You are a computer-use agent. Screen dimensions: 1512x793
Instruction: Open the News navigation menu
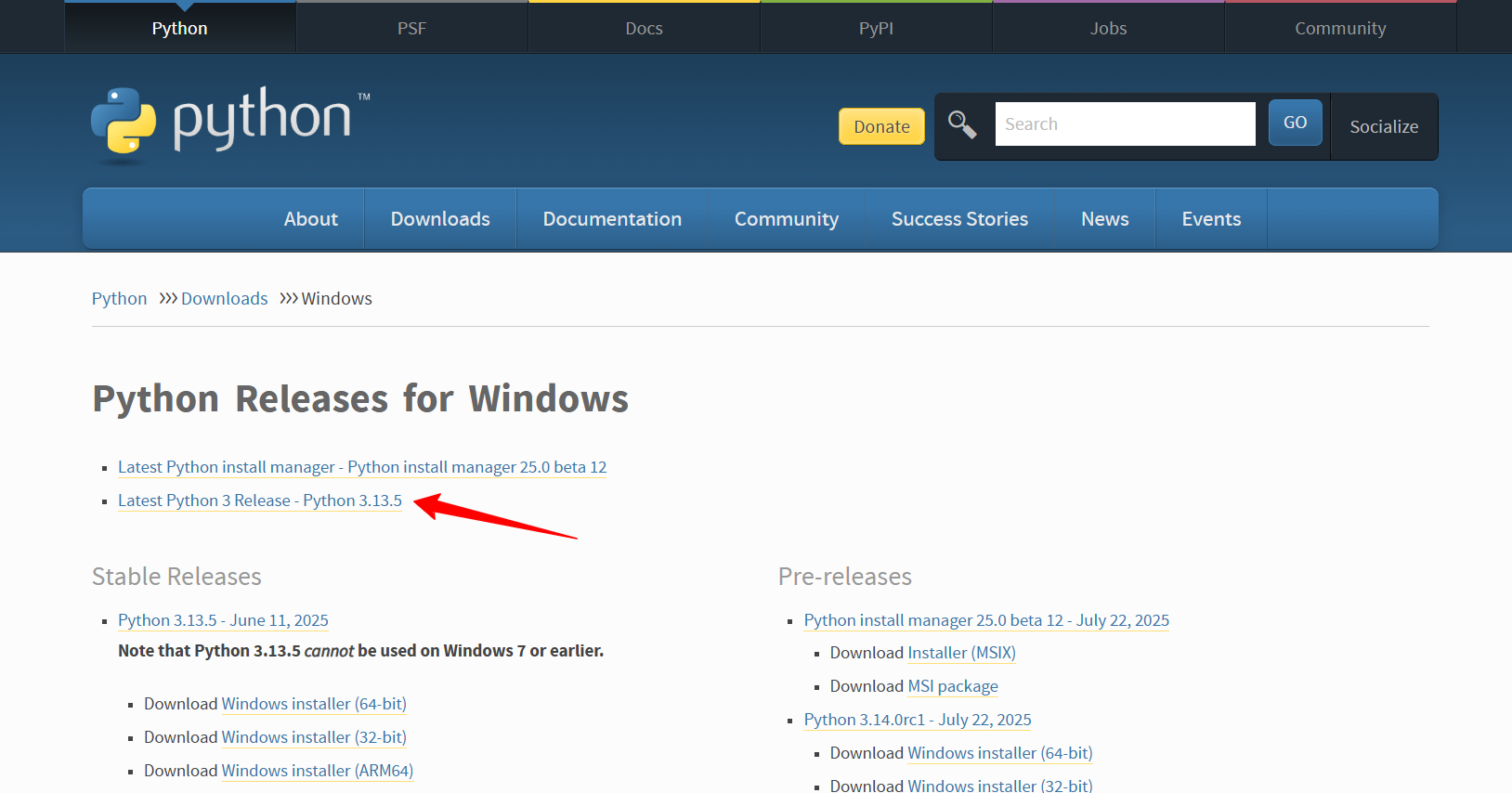(1105, 218)
